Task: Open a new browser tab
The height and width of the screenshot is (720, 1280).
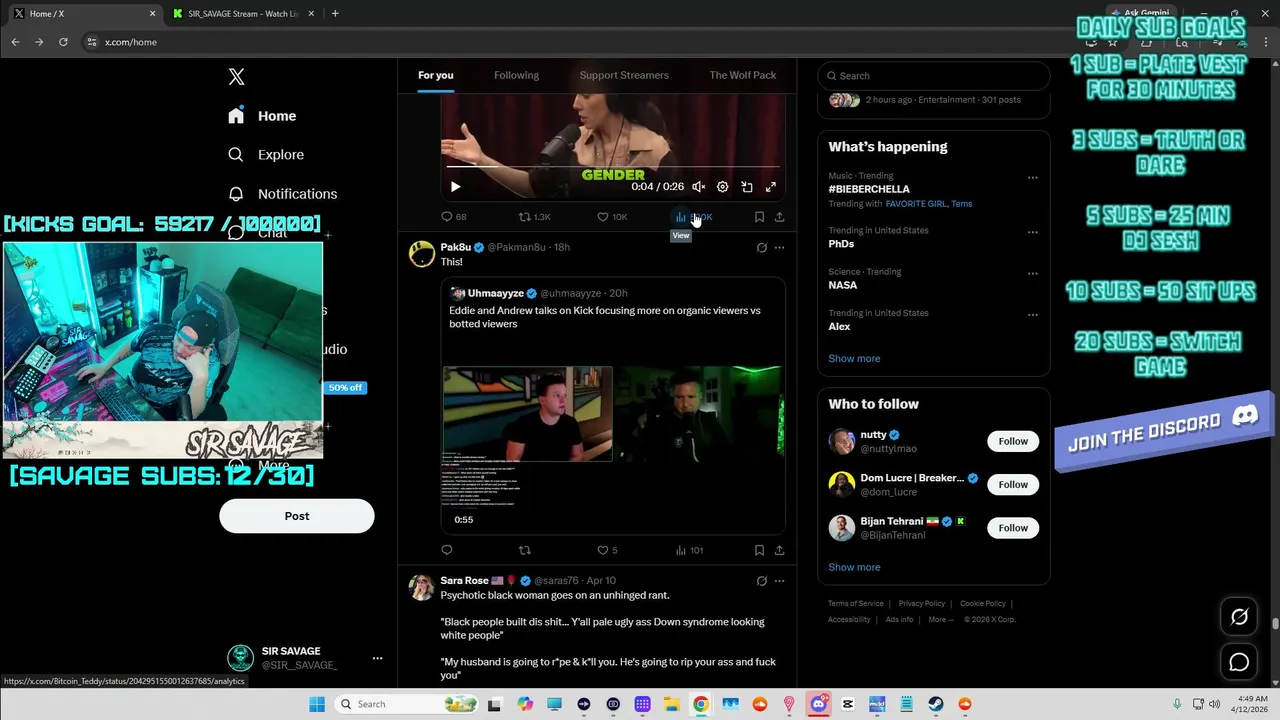Action: pyautogui.click(x=335, y=14)
